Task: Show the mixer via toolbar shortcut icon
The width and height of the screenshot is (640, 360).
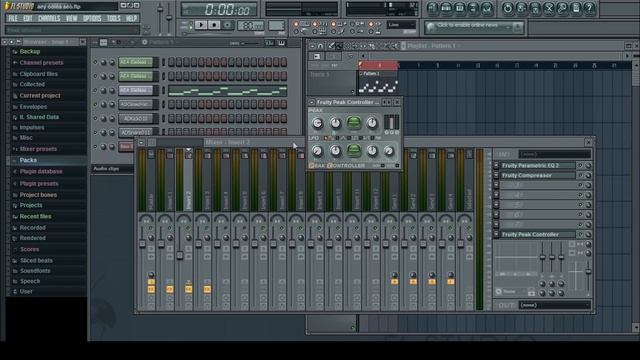Action: [x=487, y=8]
